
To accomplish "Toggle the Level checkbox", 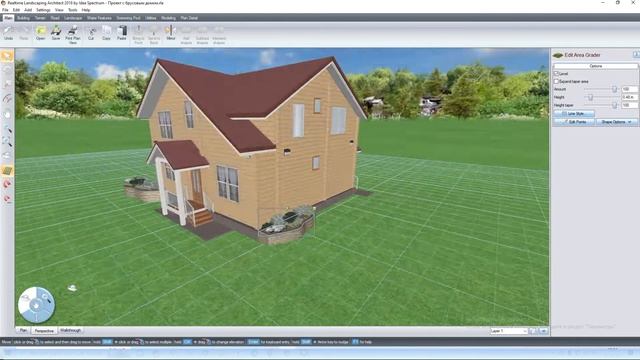I will point(556,73).
